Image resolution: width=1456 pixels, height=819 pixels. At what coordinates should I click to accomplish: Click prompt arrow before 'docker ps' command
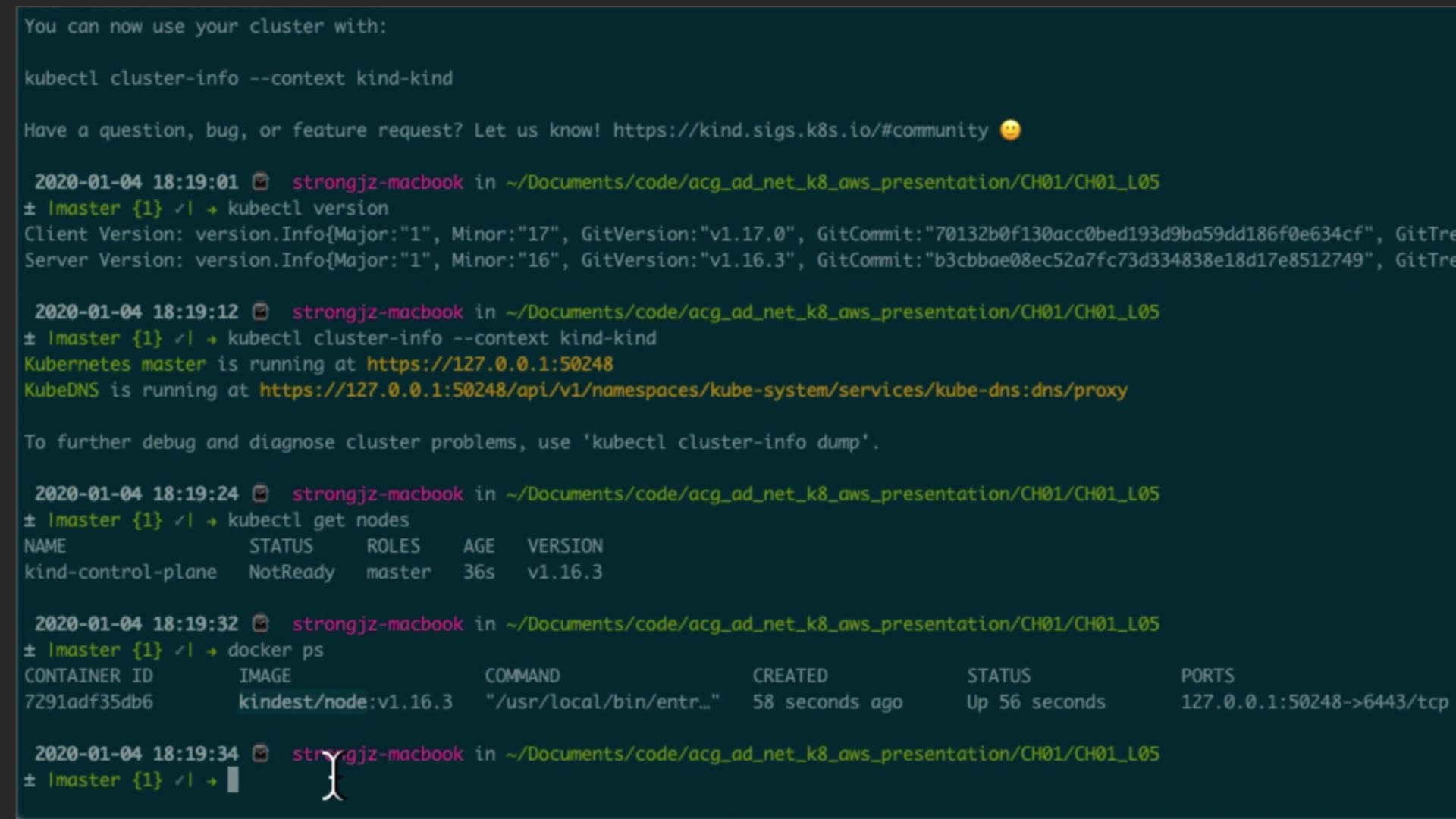(212, 651)
